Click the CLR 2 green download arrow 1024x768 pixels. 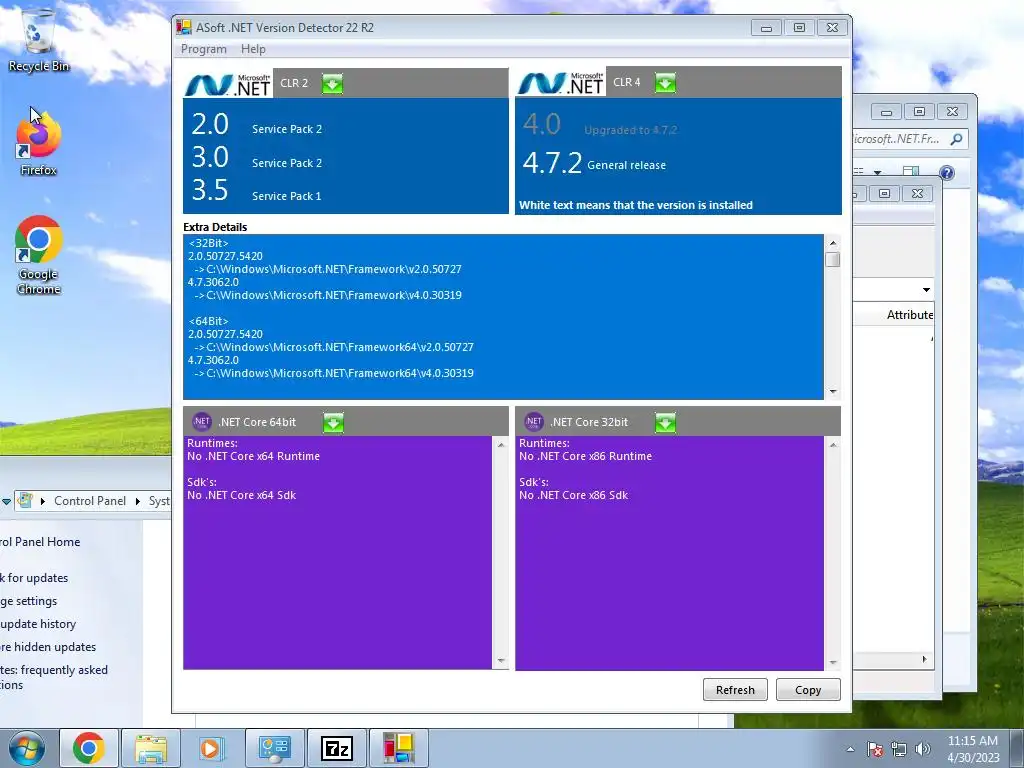coord(332,84)
